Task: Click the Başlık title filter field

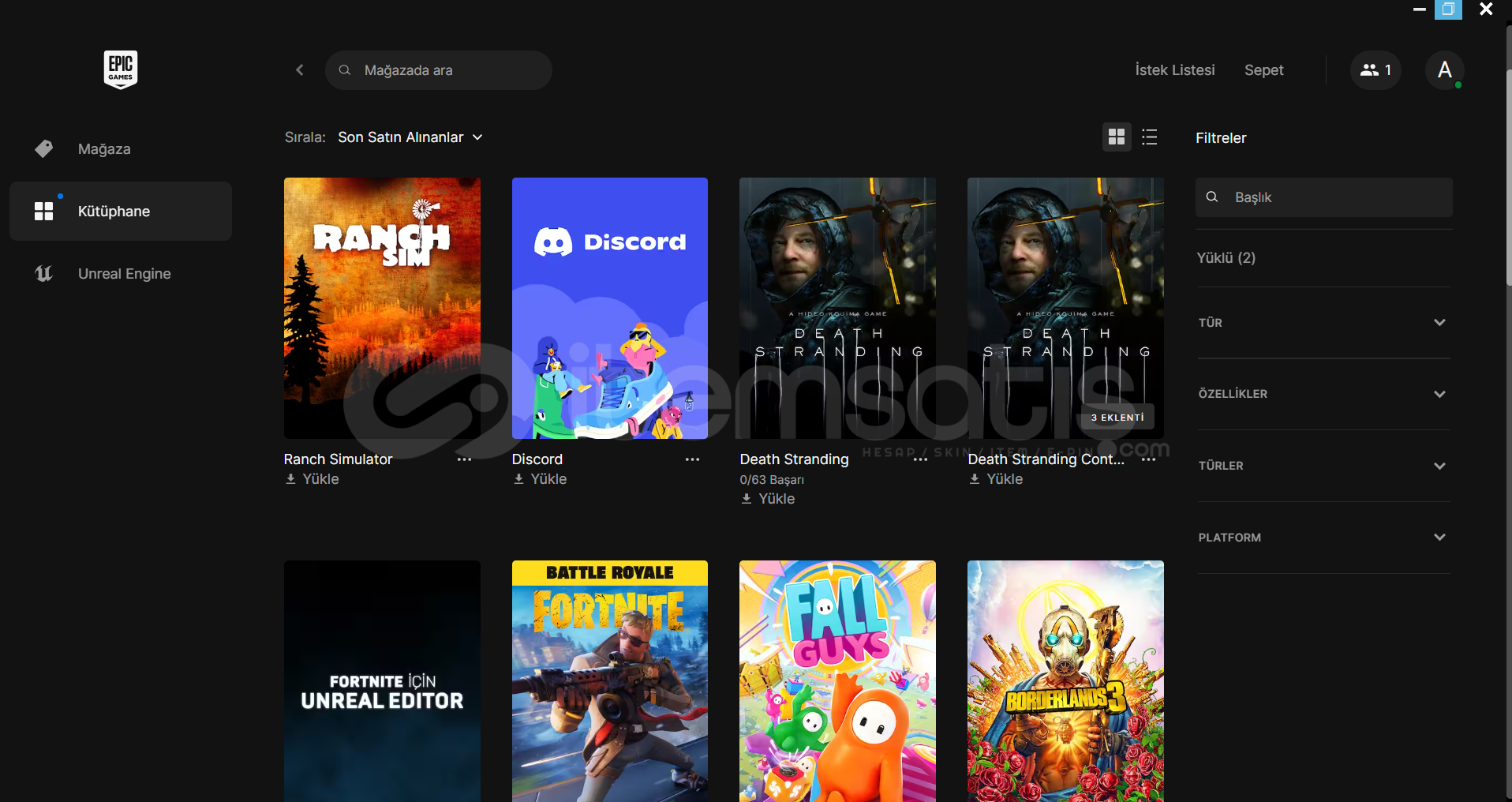Action: tap(1323, 197)
